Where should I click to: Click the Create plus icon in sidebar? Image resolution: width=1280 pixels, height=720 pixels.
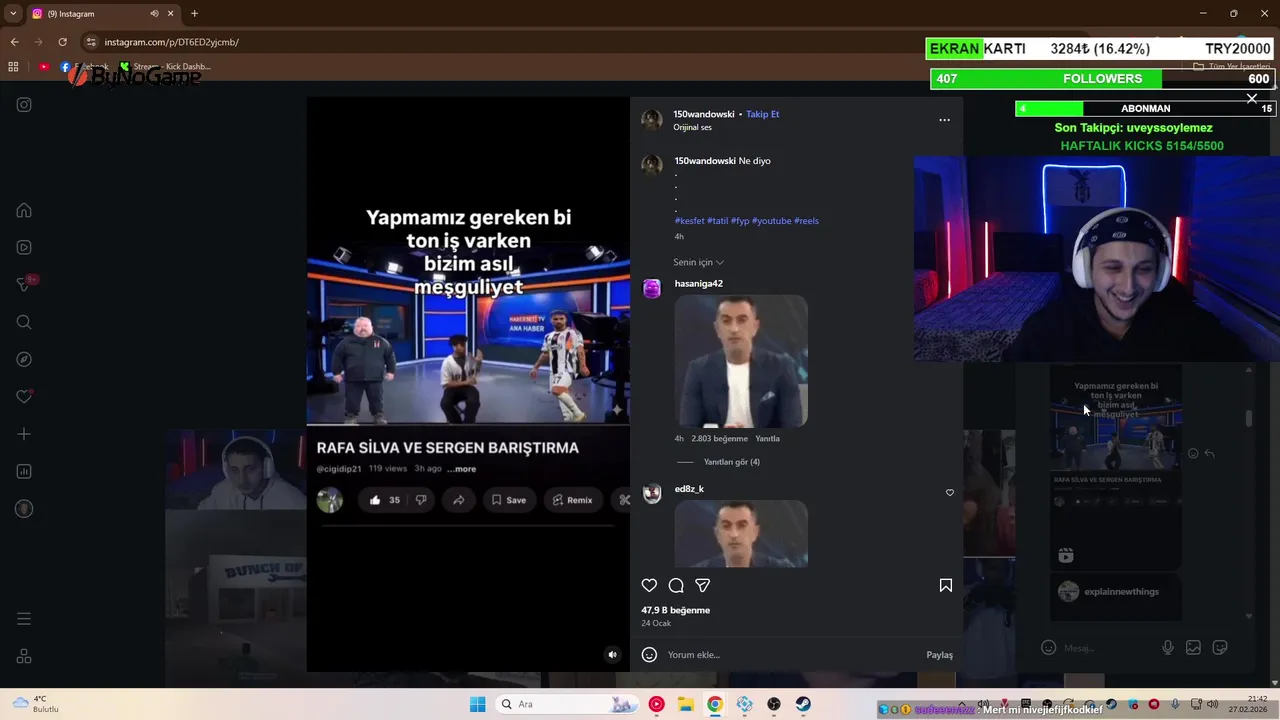pos(24,434)
